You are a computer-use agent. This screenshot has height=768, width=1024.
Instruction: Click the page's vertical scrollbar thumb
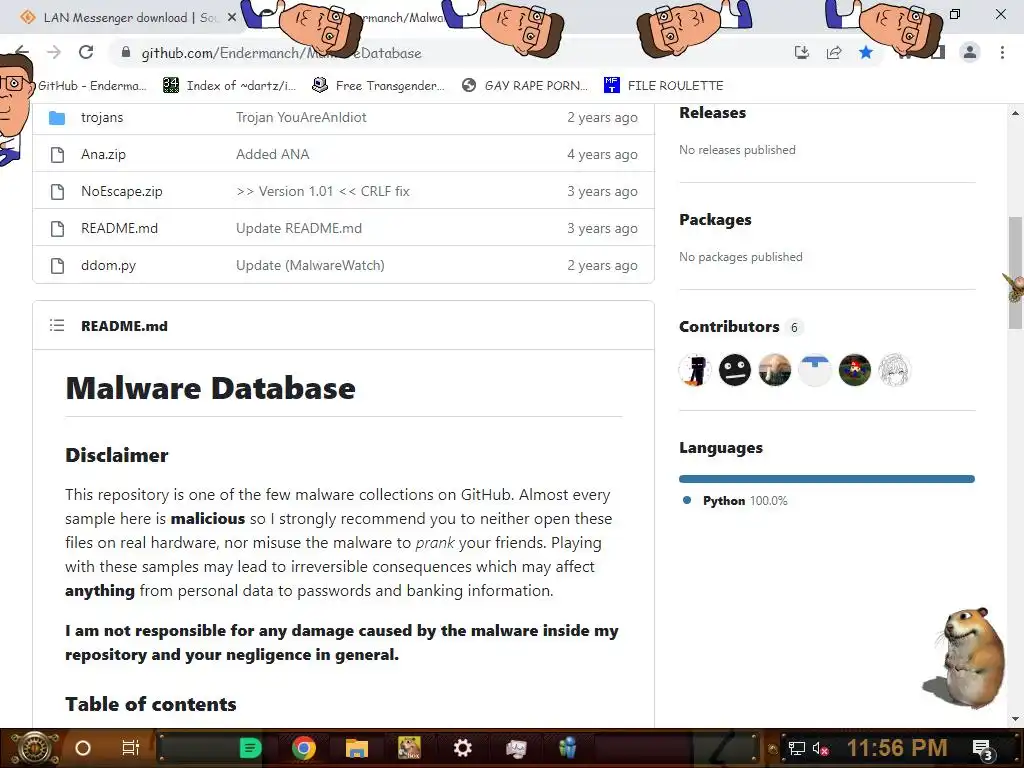click(x=1015, y=273)
